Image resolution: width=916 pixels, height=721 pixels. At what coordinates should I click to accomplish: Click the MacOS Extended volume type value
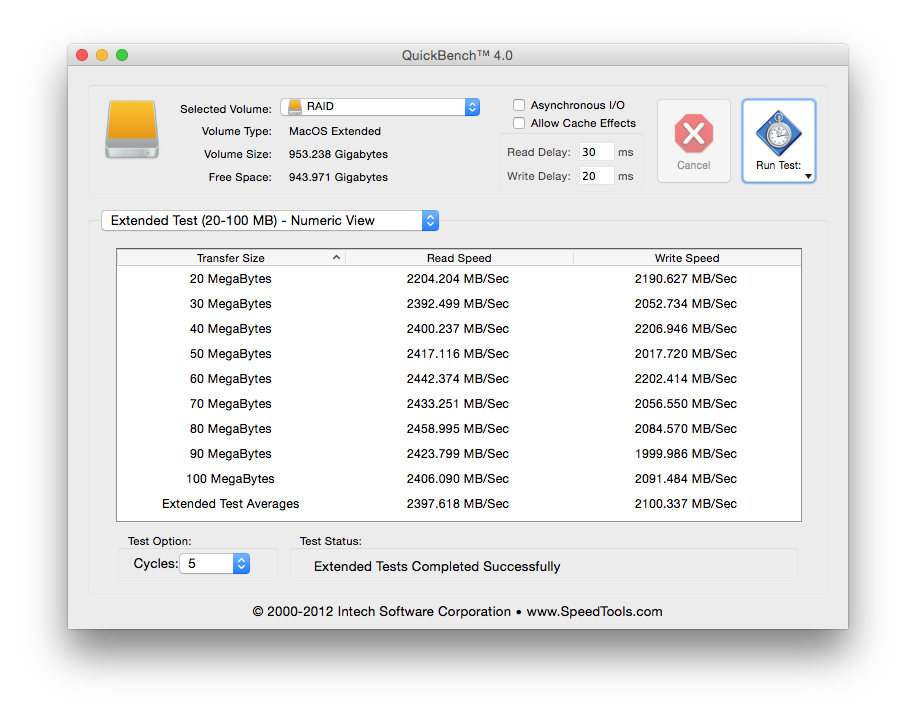tap(335, 131)
